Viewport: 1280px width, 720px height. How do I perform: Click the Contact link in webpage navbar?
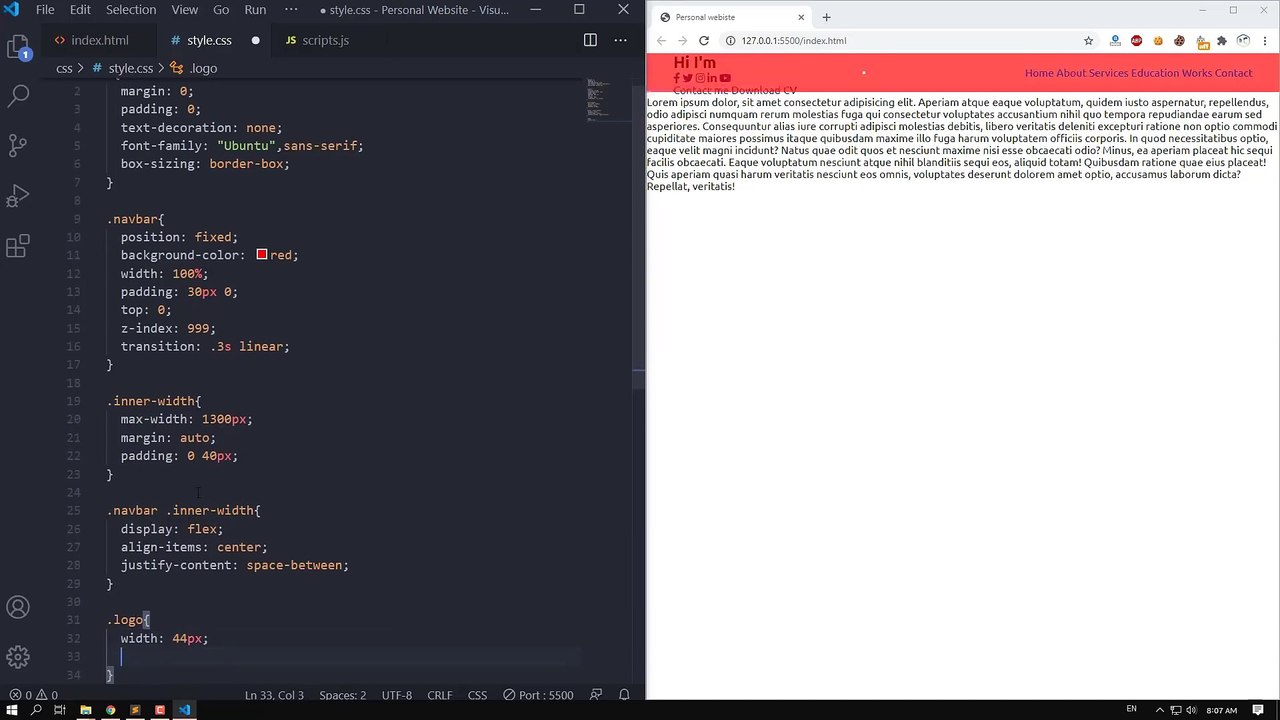tap(1233, 73)
